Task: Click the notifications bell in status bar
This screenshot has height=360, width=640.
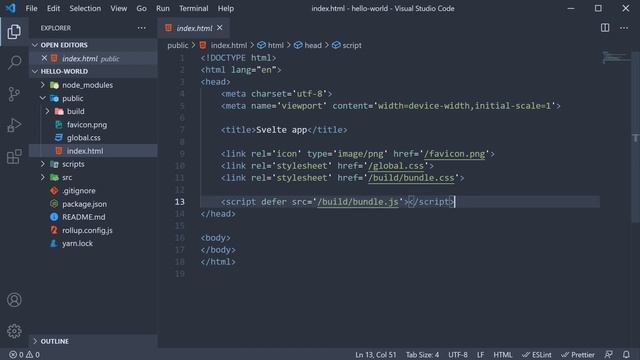Action: click(626, 354)
